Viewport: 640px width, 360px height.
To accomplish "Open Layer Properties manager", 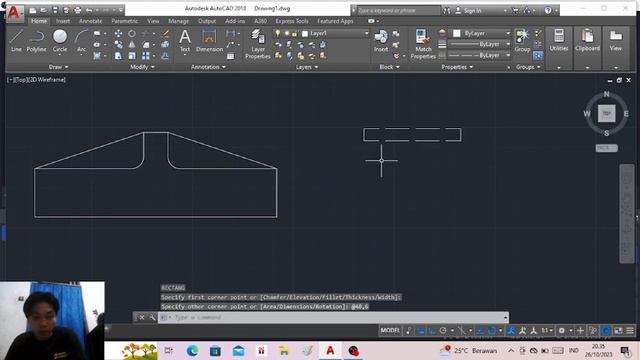I will point(258,44).
